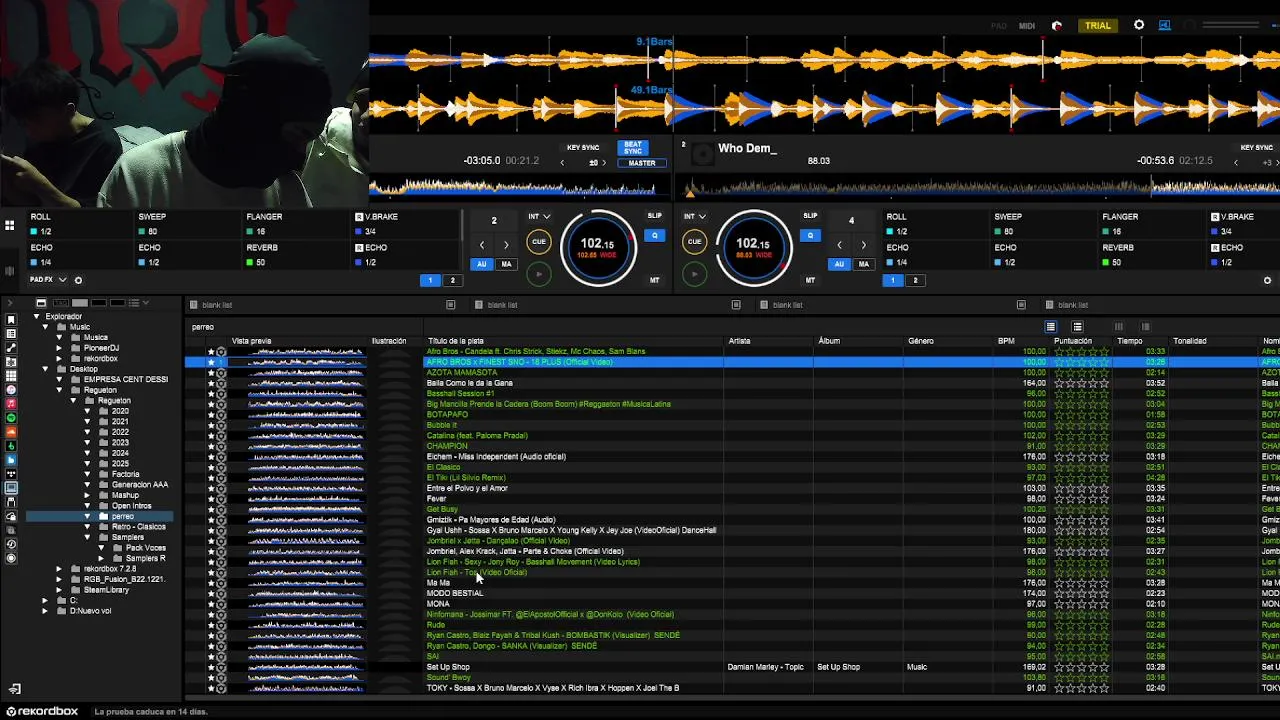Switch to list view icon above BPM column
The width and height of the screenshot is (1280, 720).
click(x=1050, y=327)
